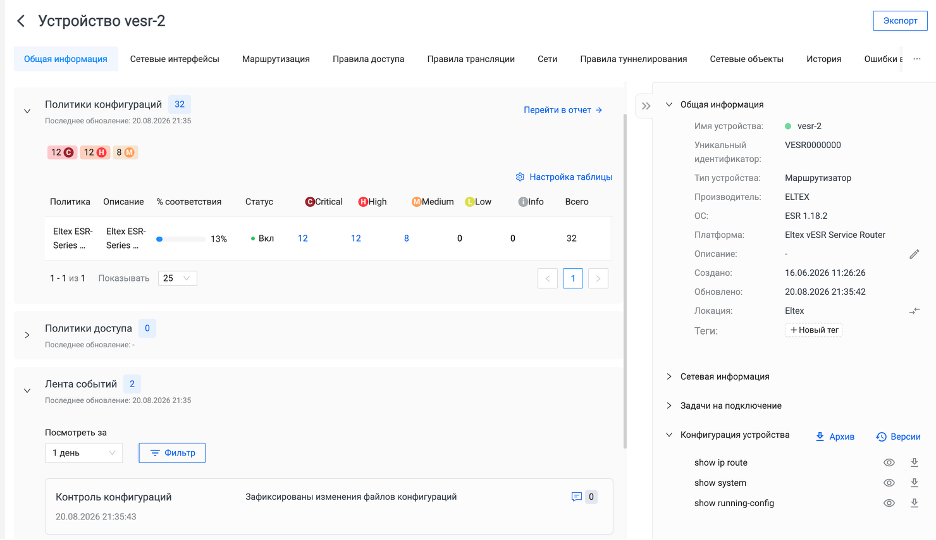
Task: Click the Medium column header icon
Action: click(416, 202)
